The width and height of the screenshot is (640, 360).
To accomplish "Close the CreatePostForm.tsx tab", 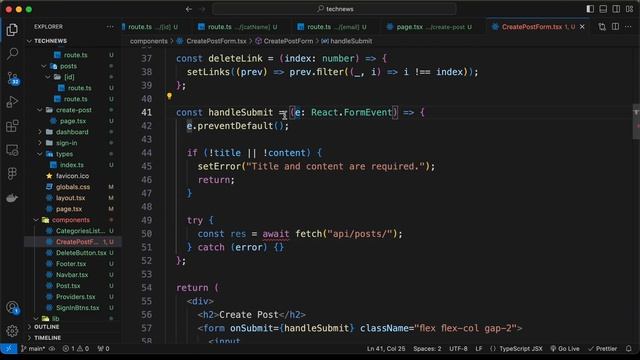I will (x=582, y=27).
